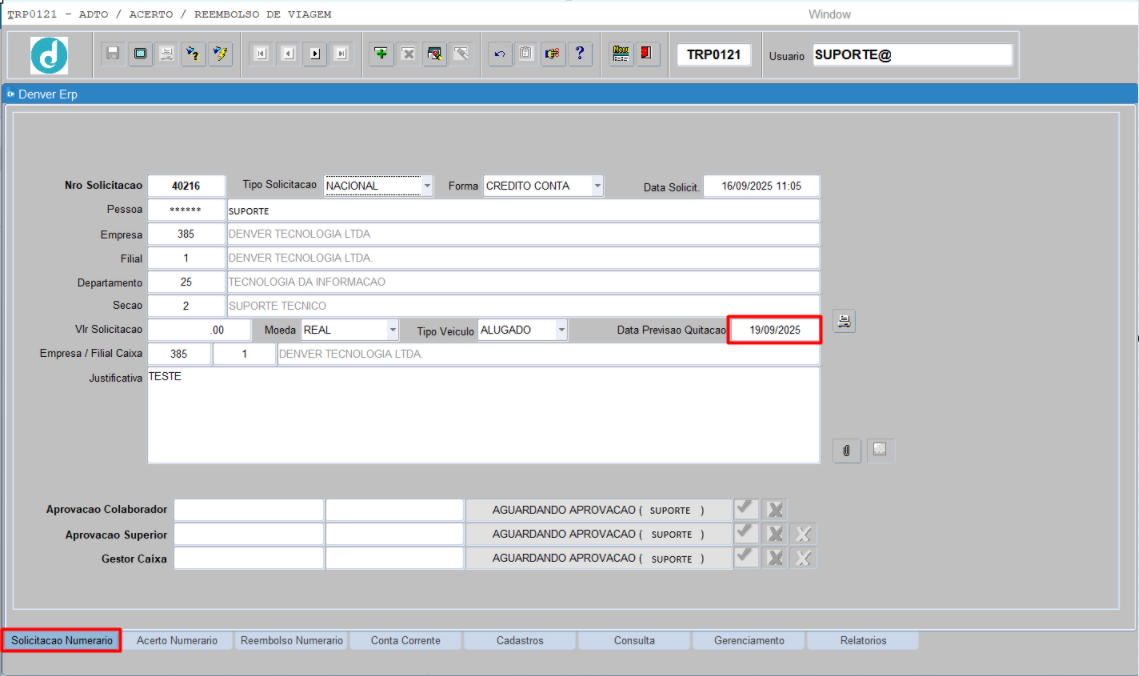Reject Aprovacao Superior with dark X button
The width and height of the screenshot is (1139, 676).
point(775,534)
